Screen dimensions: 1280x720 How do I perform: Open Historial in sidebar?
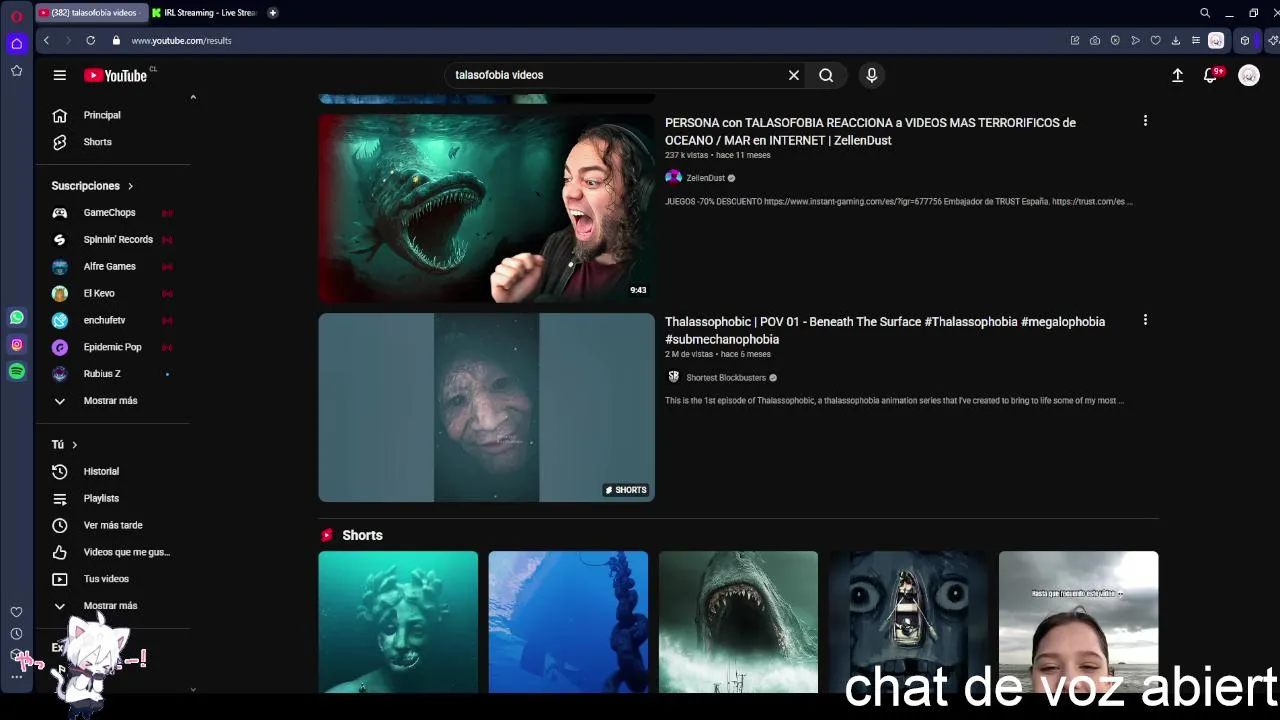pyautogui.click(x=101, y=472)
